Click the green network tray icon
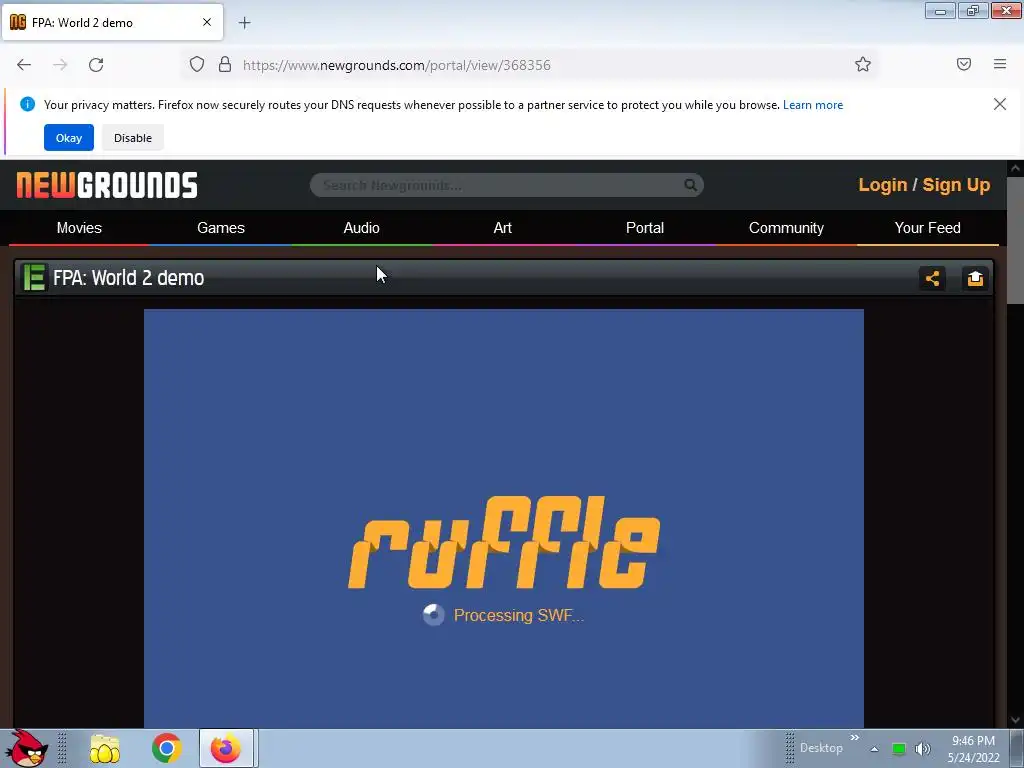Screen dimensions: 1024x768 click(899, 749)
